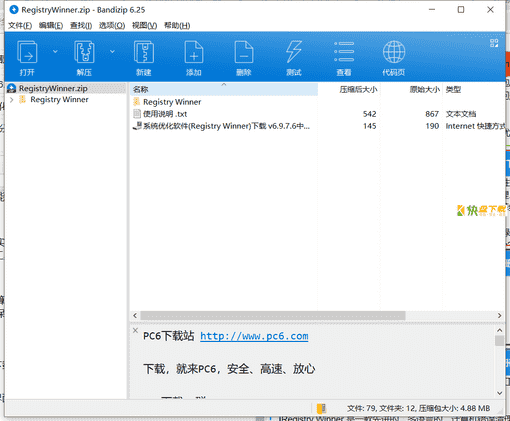This screenshot has width=510, height=421.
Task: Open the 文件(F) menu
Action: (x=20, y=26)
